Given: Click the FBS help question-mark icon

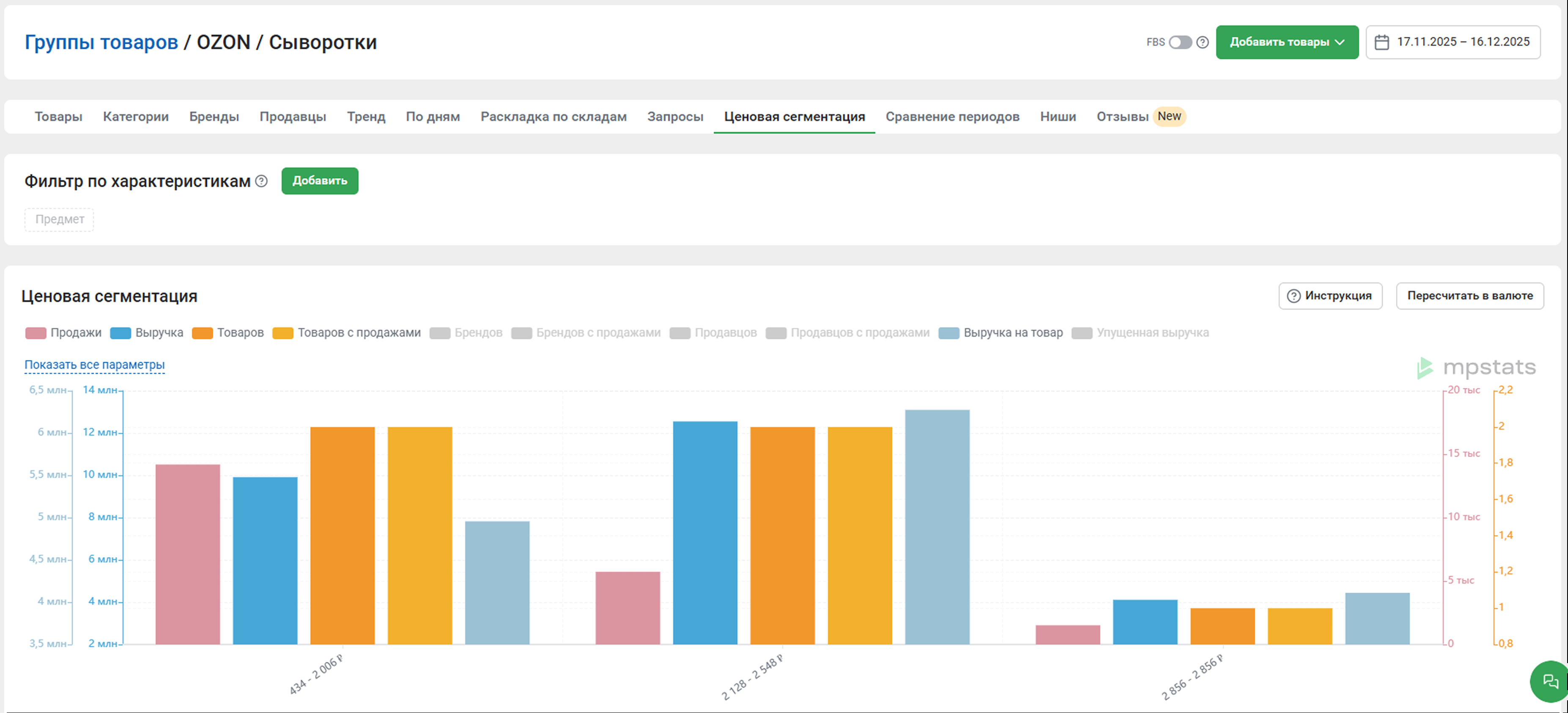Looking at the screenshot, I should click(x=1202, y=42).
